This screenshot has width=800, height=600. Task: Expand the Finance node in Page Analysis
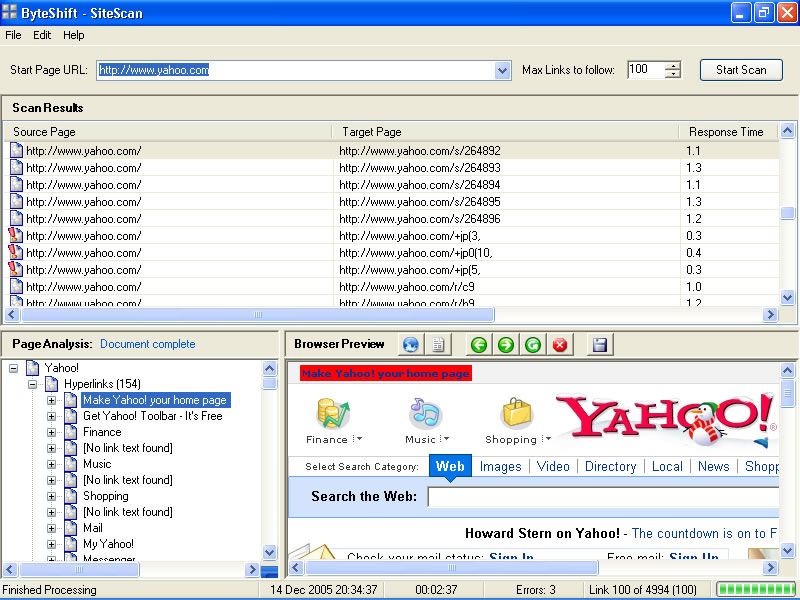coord(52,432)
